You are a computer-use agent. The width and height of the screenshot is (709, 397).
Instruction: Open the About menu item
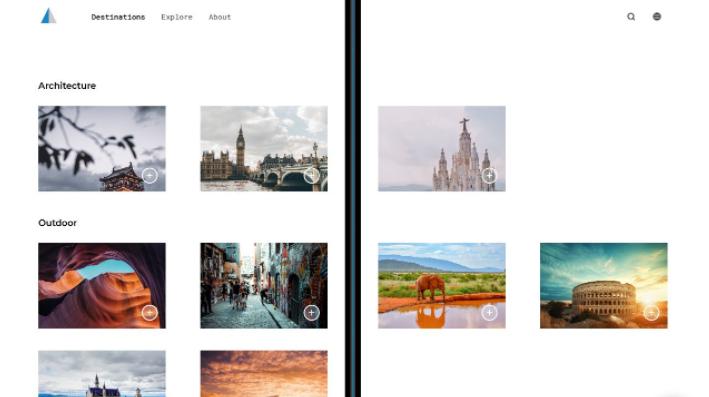tap(220, 17)
